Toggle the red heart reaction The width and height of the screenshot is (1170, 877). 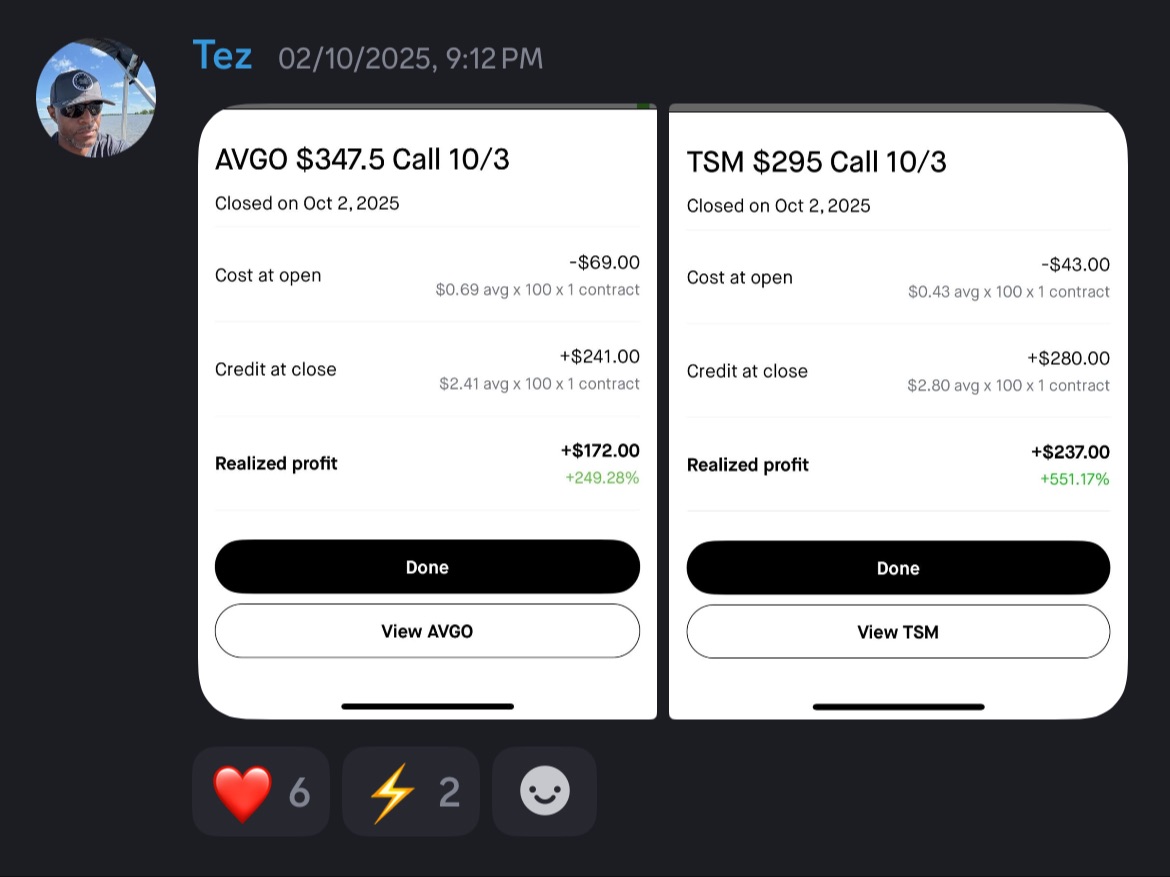260,792
